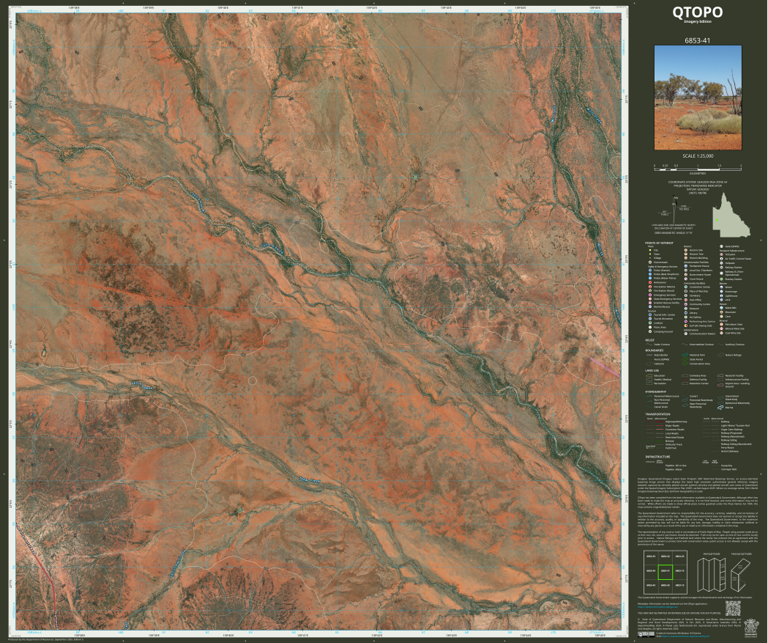This screenshot has height=643, width=768.
Task: Click the Nature Refuge boundary symbol
Action: click(720, 355)
